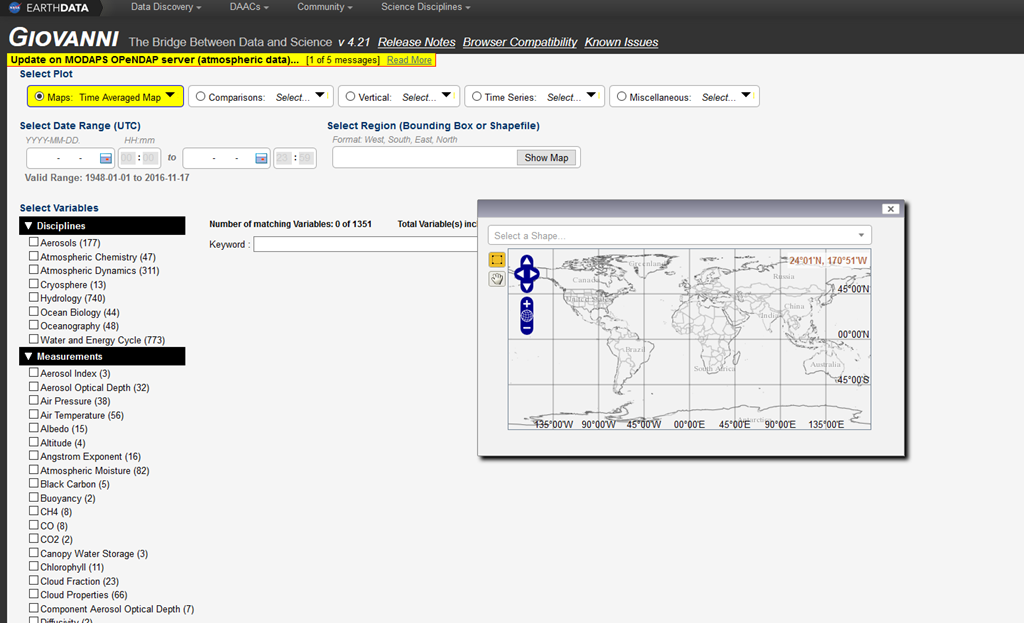Open the Select a Shape dropdown

[679, 235]
